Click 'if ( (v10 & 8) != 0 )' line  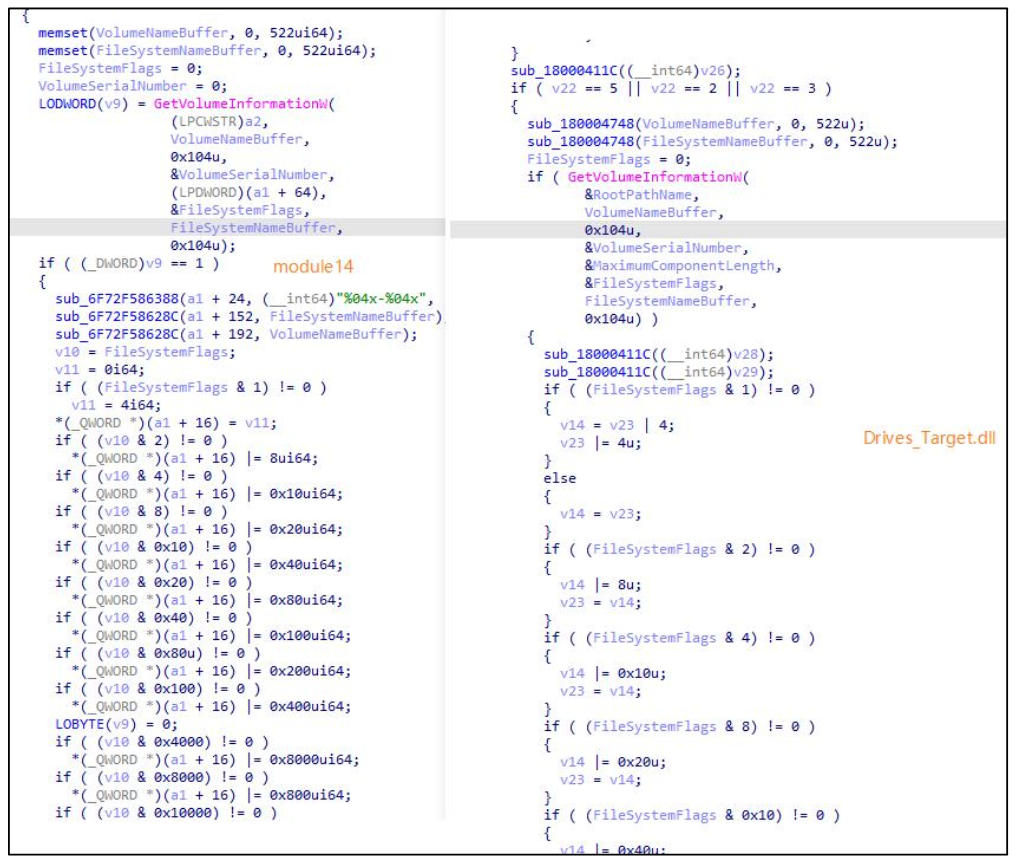tap(141, 512)
